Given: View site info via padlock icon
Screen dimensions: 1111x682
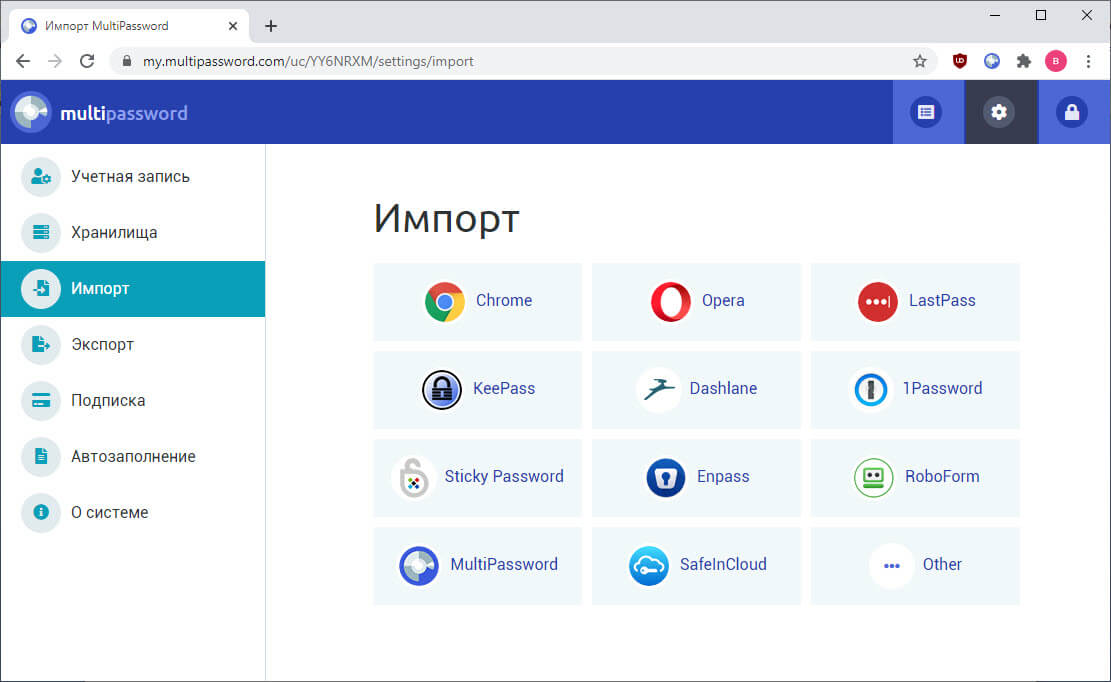Looking at the screenshot, I should [x=127, y=62].
